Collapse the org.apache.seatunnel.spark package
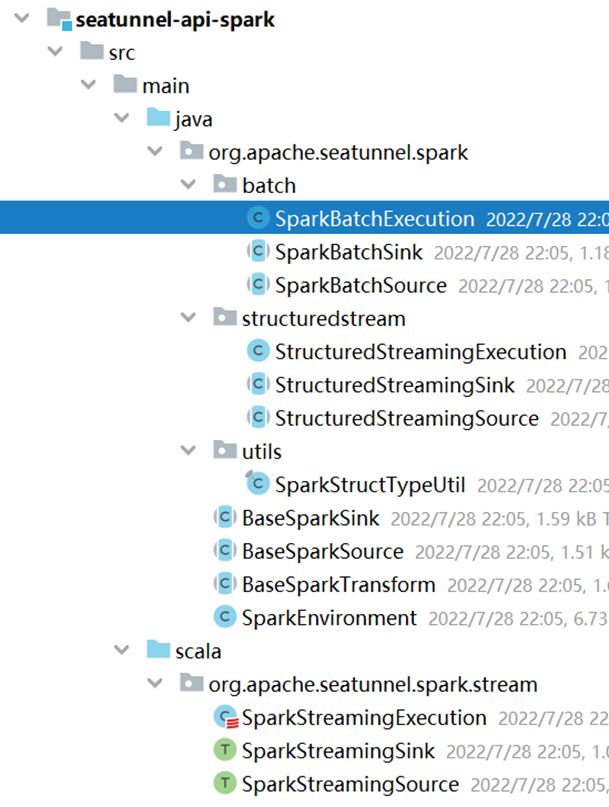 pyautogui.click(x=154, y=151)
